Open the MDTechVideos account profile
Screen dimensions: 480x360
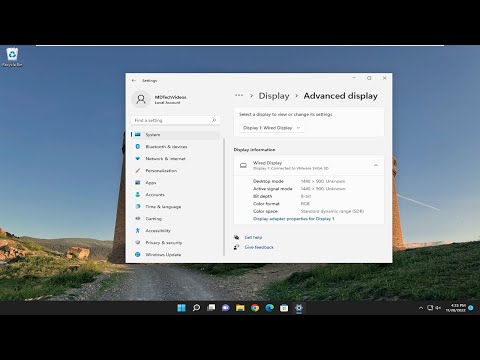[160, 99]
